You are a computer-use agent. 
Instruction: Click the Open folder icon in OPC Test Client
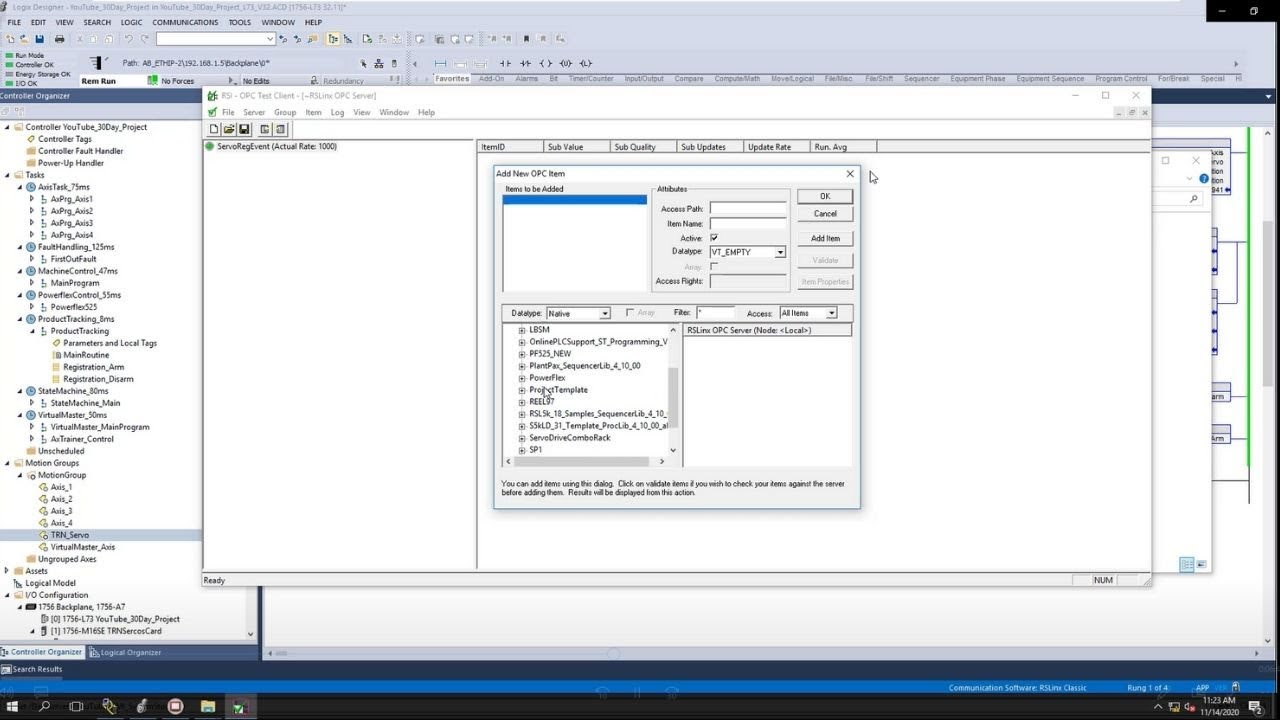[229, 129]
